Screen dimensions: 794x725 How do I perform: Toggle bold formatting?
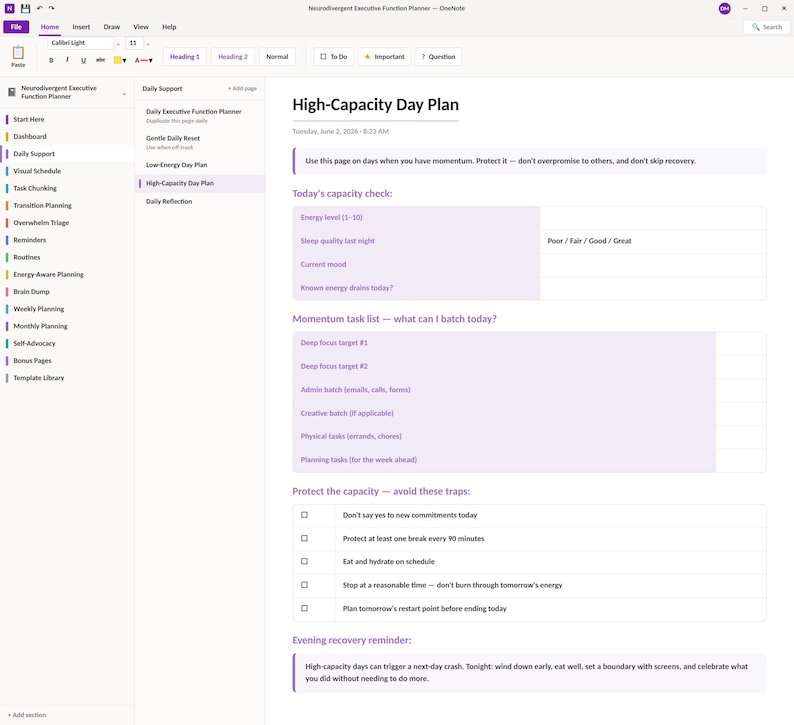(x=51, y=60)
